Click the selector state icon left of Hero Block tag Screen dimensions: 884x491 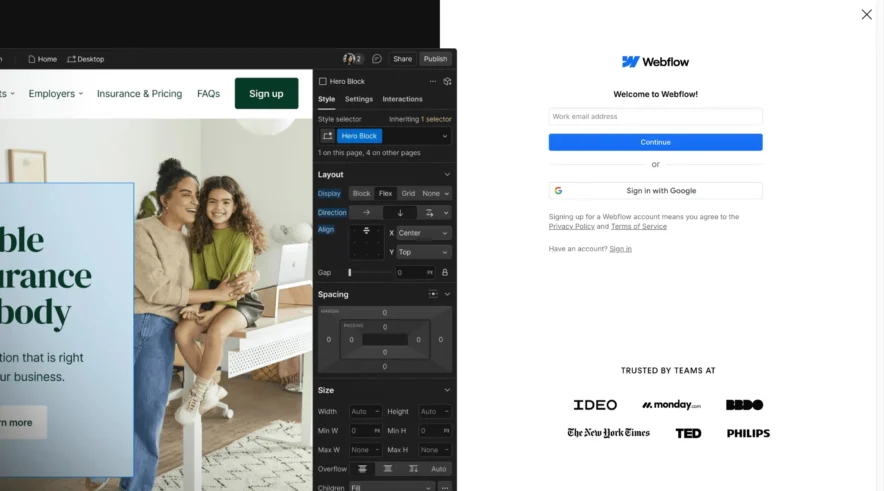tap(327, 136)
